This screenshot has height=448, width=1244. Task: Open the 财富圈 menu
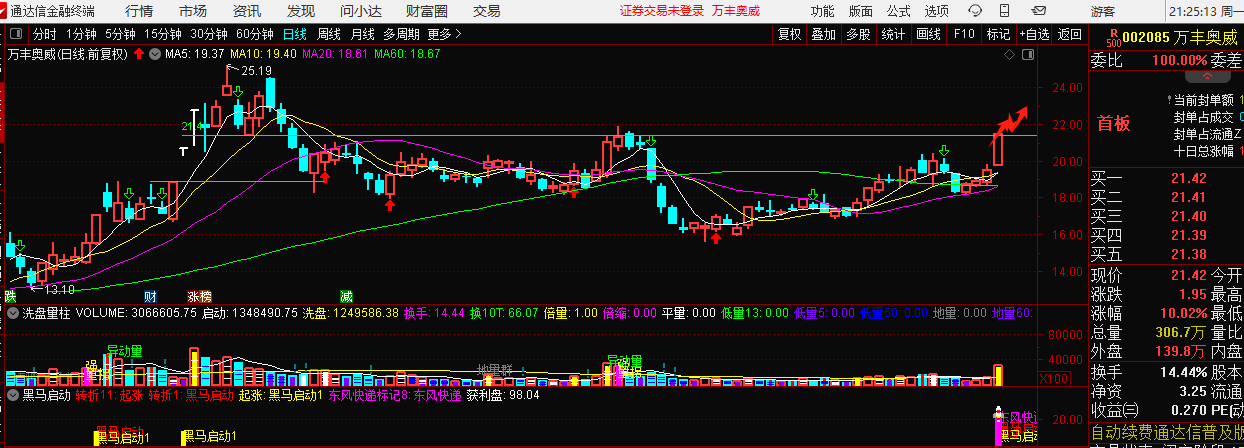[428, 11]
